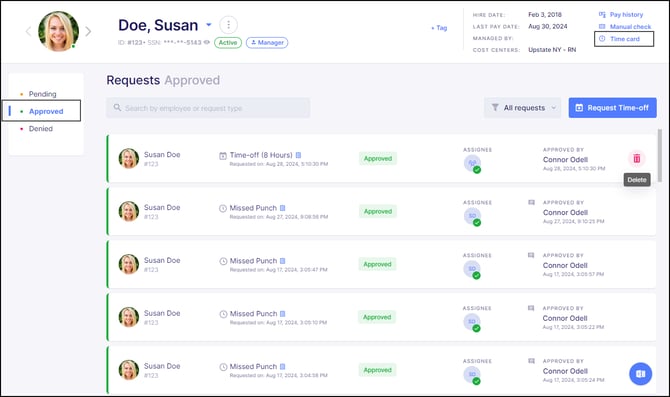Go to the next employee with the right arrow
Viewport: 670px width, 397px height.
pyautogui.click(x=88, y=31)
